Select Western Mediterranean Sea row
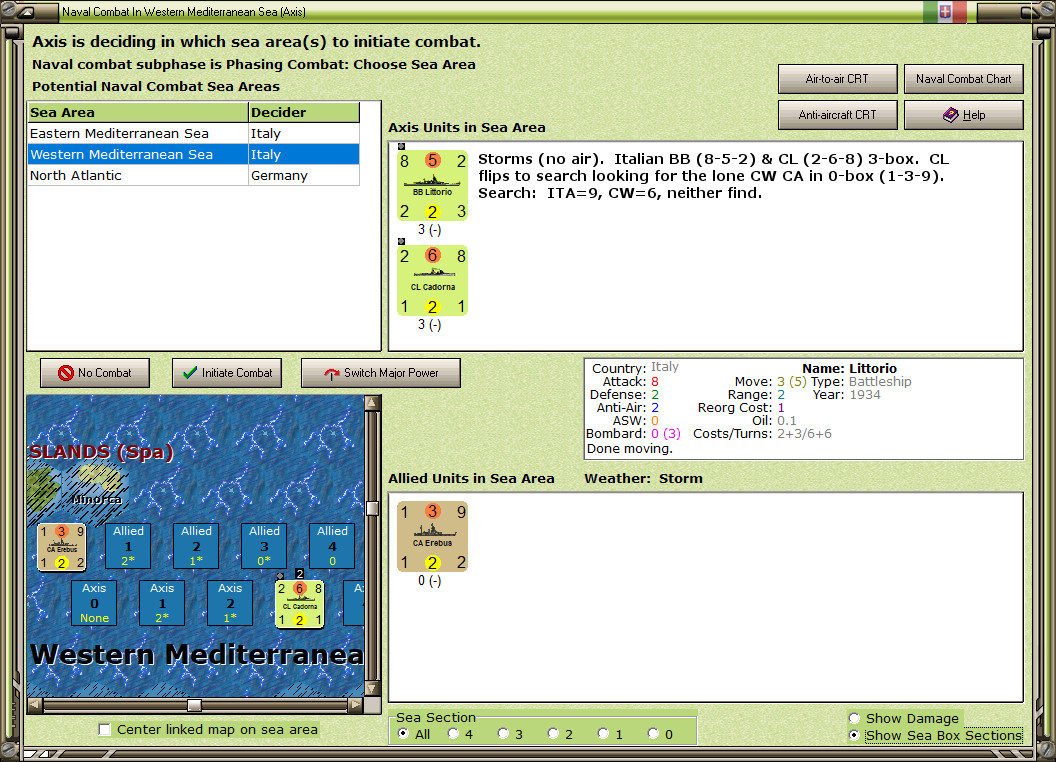The width and height of the screenshot is (1056, 762). point(193,154)
